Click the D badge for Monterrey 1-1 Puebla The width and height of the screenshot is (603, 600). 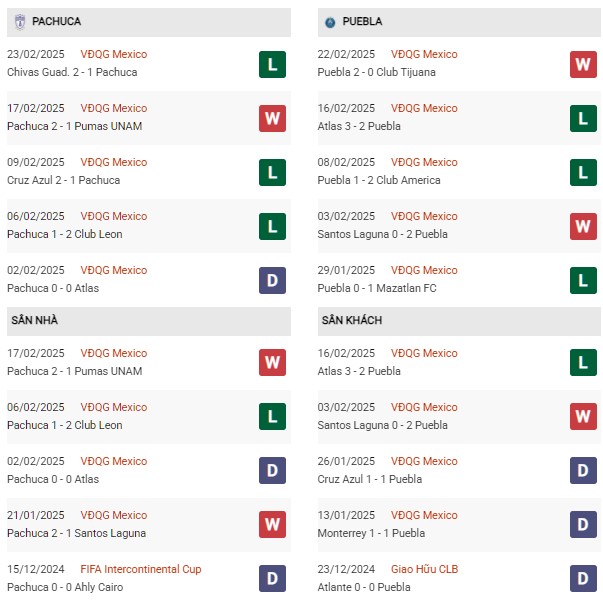pyautogui.click(x=583, y=524)
